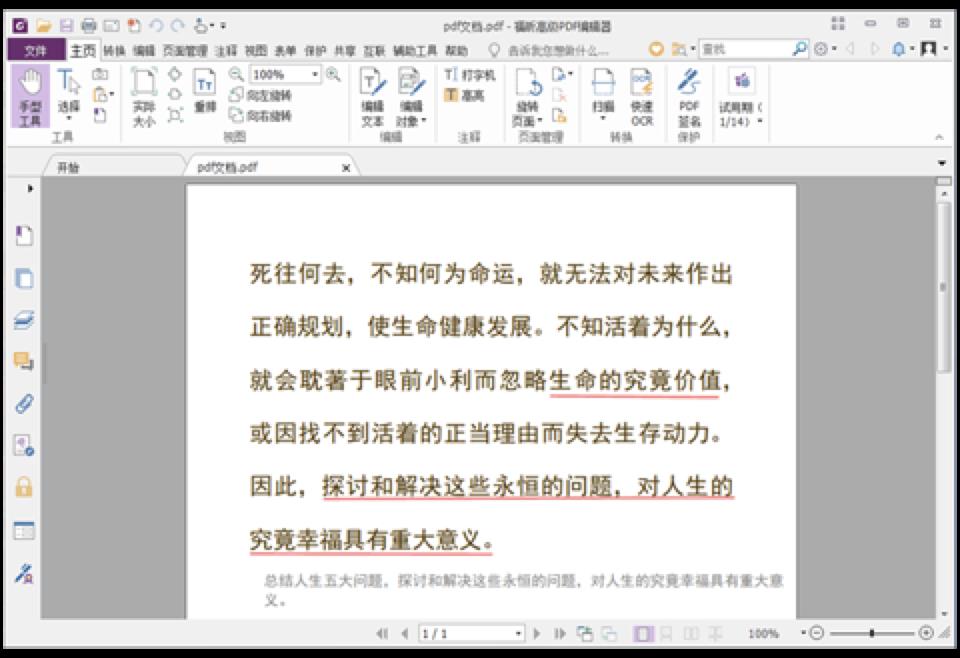Image resolution: width=960 pixels, height=658 pixels.
Task: Expand the left navigation panel arrow
Action: [29, 189]
